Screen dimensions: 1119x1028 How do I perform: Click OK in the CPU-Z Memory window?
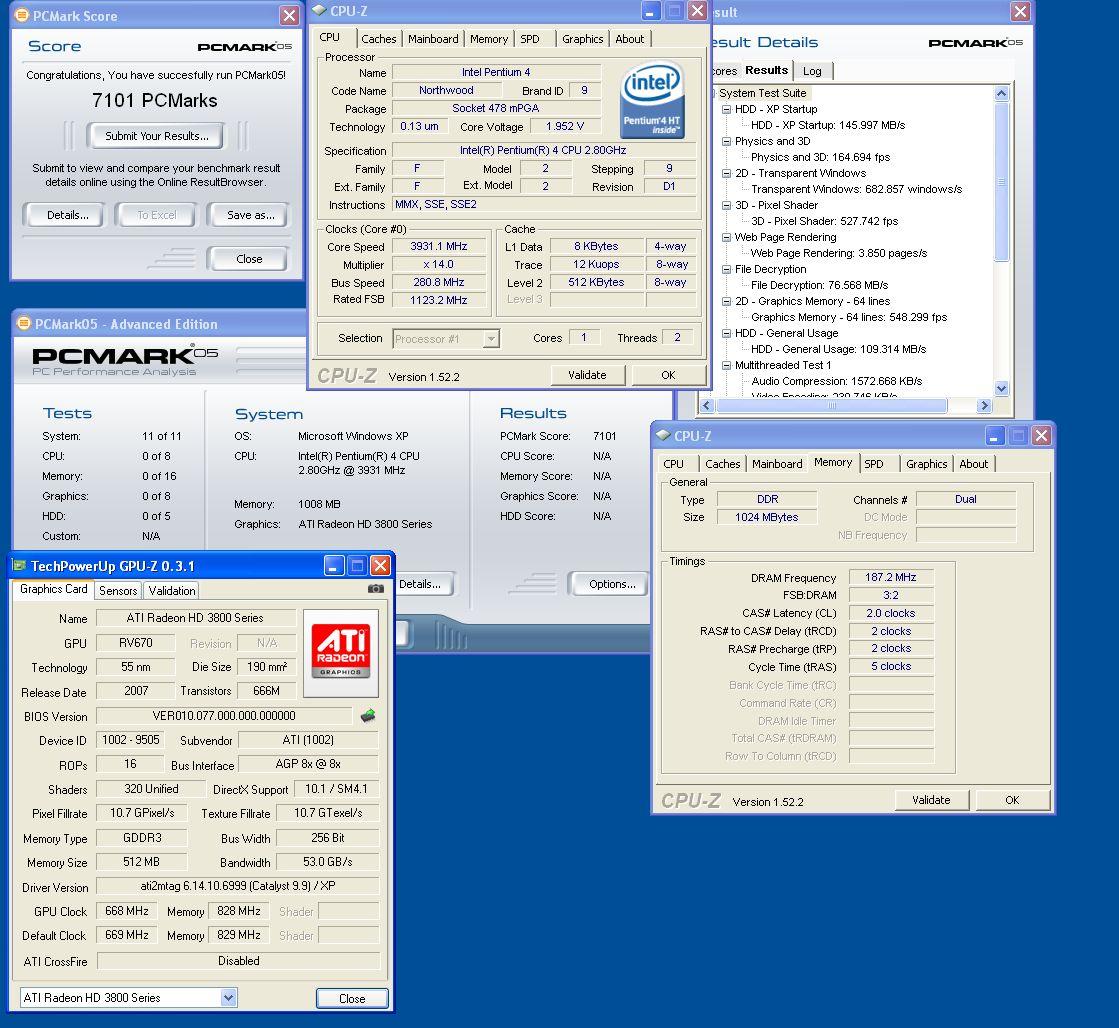[1012, 800]
